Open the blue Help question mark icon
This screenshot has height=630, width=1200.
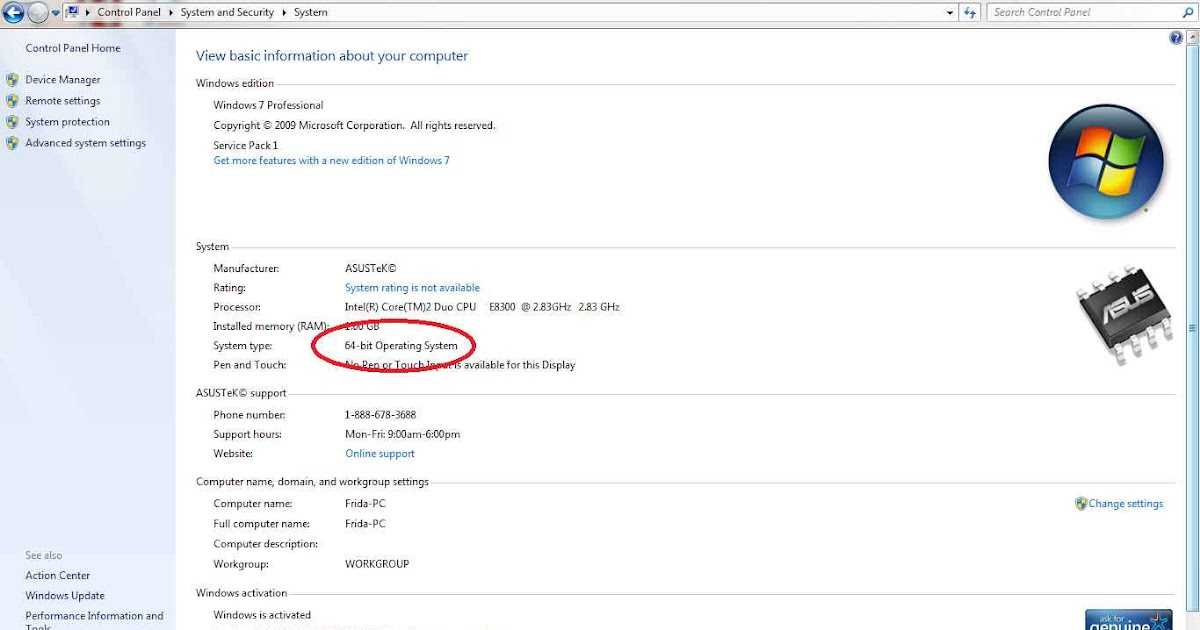[1176, 38]
